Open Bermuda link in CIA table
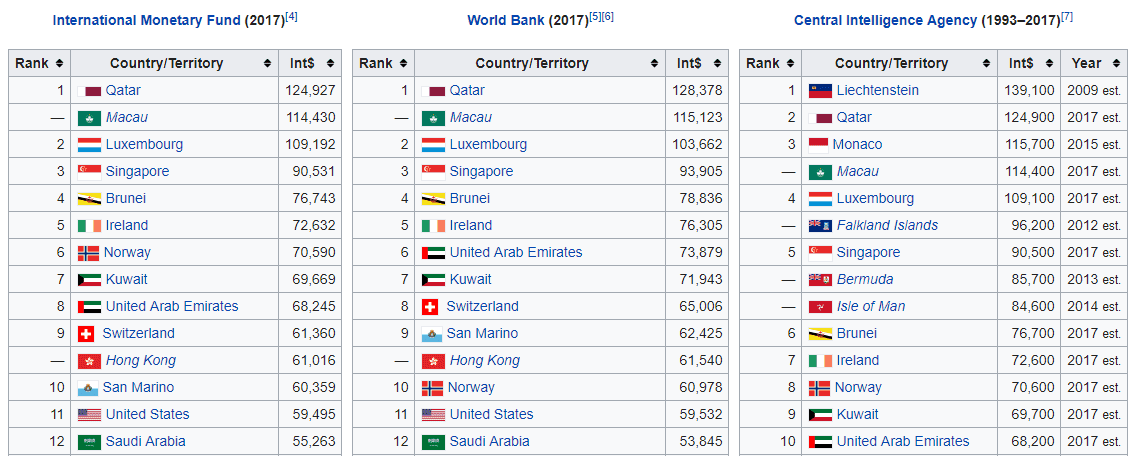 (865, 280)
